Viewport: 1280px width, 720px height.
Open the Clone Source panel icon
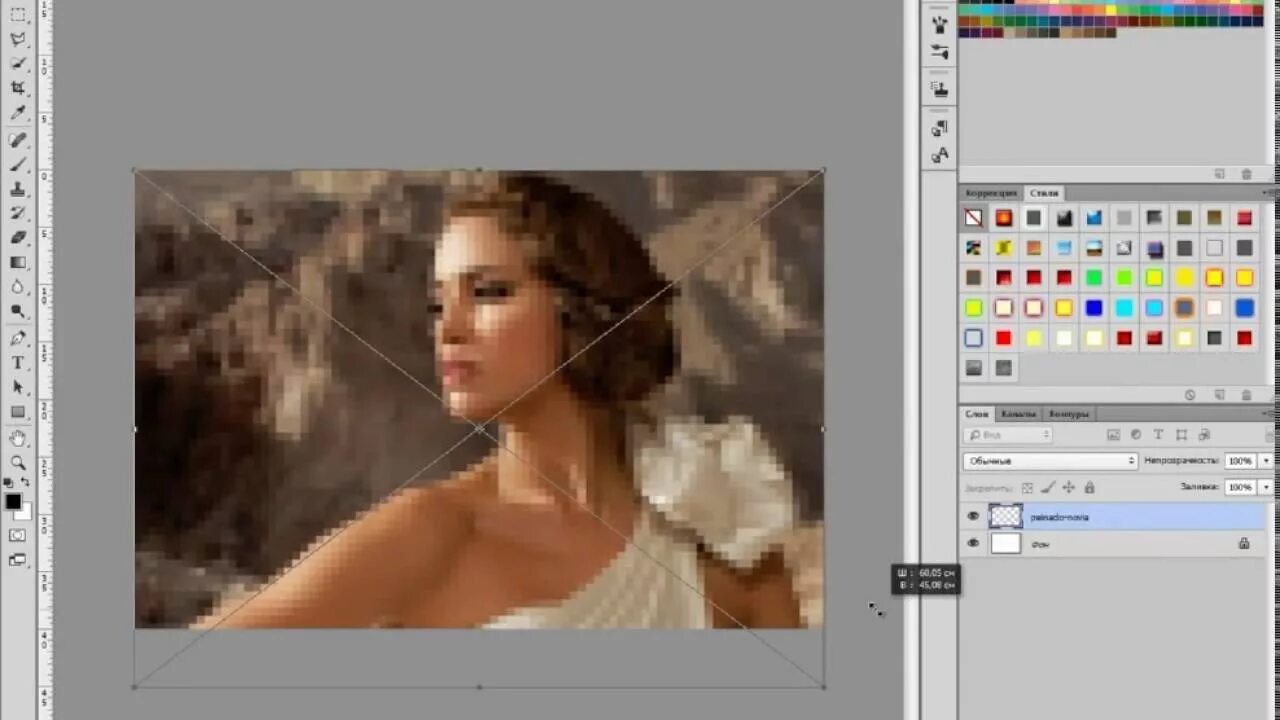[939, 89]
